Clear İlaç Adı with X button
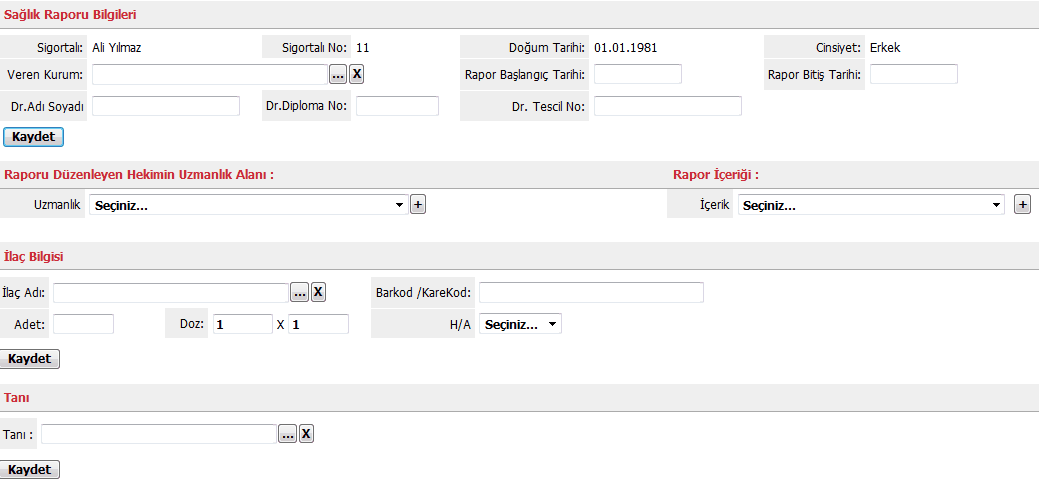 318,292
